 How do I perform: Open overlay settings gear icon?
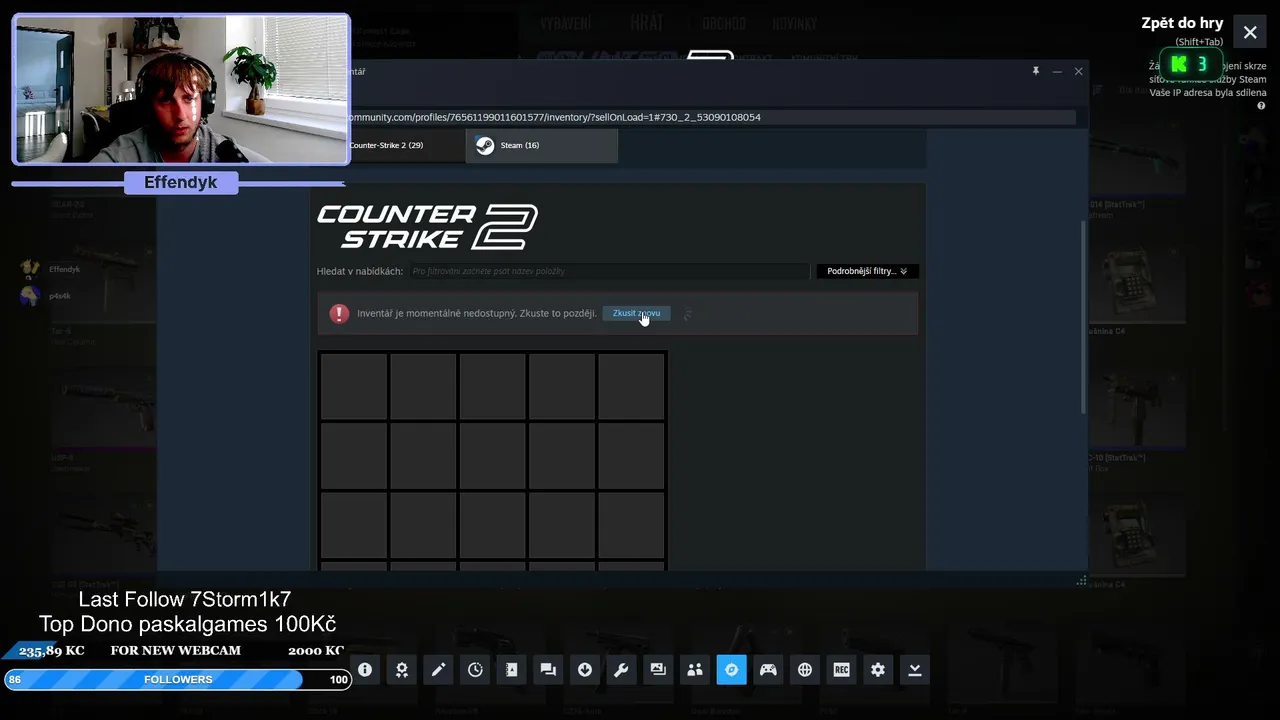click(878, 670)
